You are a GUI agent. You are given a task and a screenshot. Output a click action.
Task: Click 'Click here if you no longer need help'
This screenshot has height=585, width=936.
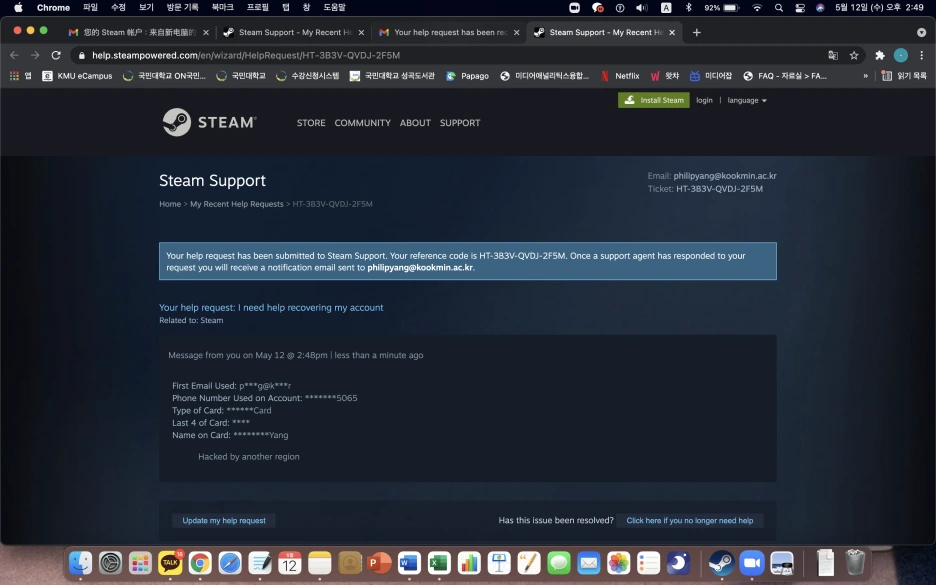tap(689, 521)
